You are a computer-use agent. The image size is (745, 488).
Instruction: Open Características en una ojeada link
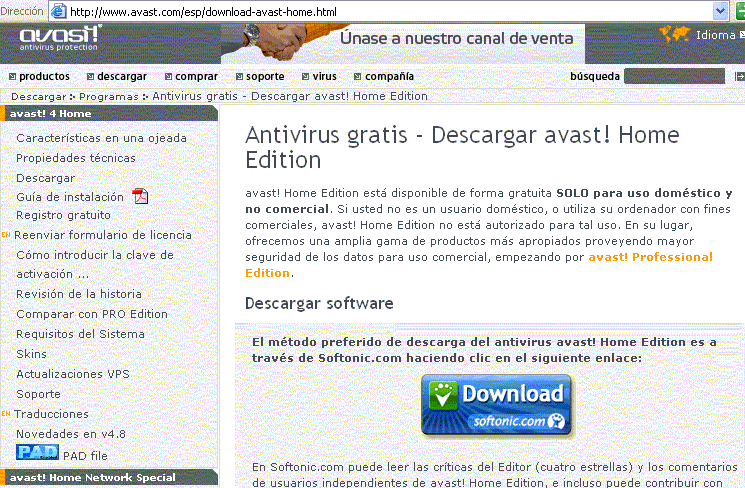point(101,138)
